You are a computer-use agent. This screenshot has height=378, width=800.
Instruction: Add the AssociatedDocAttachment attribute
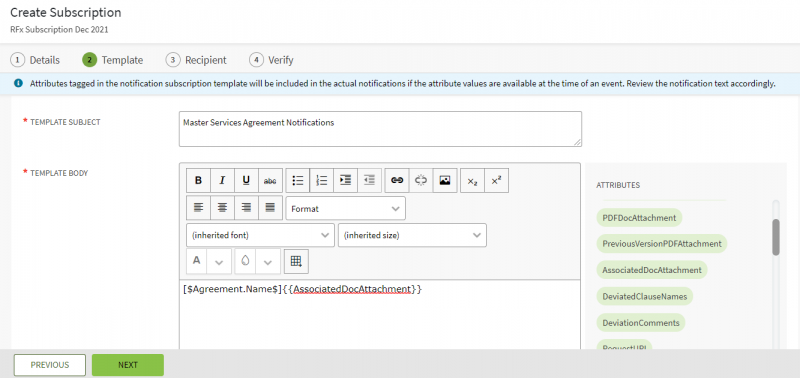point(652,270)
